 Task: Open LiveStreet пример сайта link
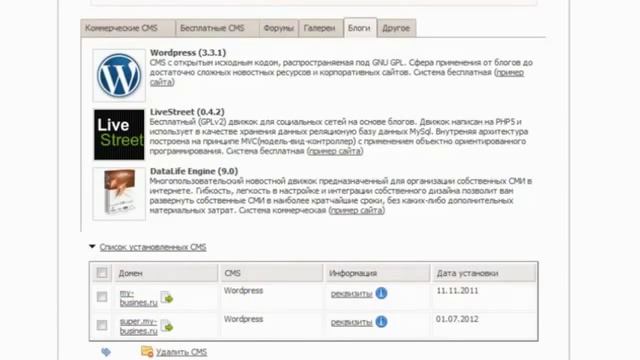[335, 151]
